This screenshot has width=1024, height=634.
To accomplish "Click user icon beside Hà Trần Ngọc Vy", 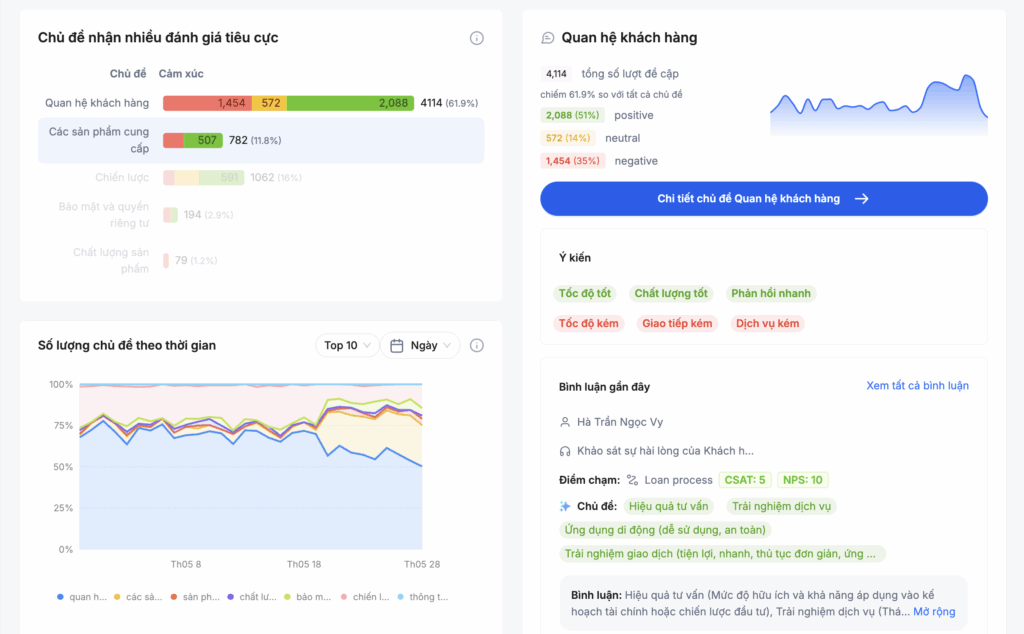I will pos(565,422).
